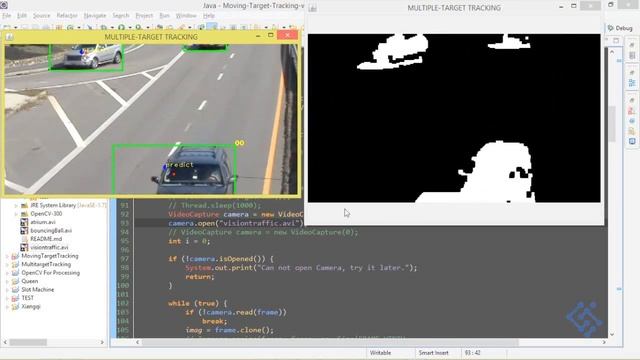Open the Debug launch dropdown arrow

click(x=112, y=28)
